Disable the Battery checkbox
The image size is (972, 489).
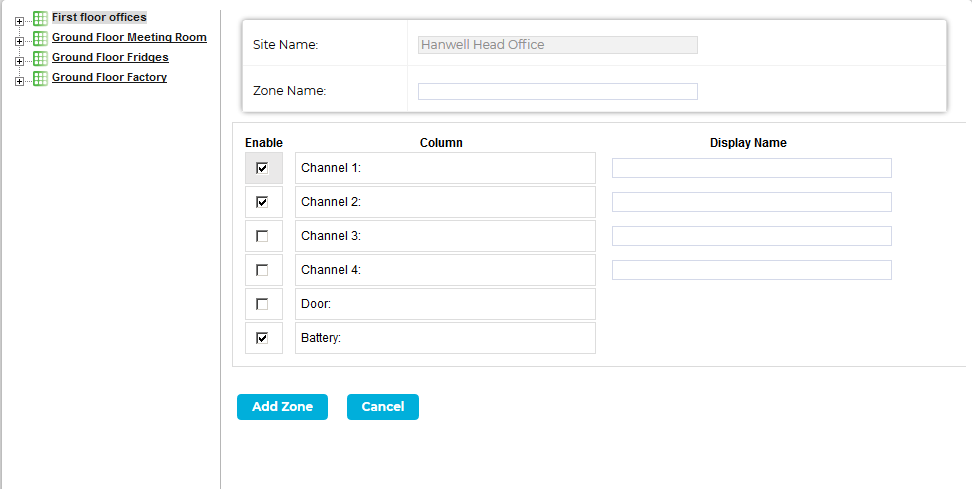pos(262,338)
